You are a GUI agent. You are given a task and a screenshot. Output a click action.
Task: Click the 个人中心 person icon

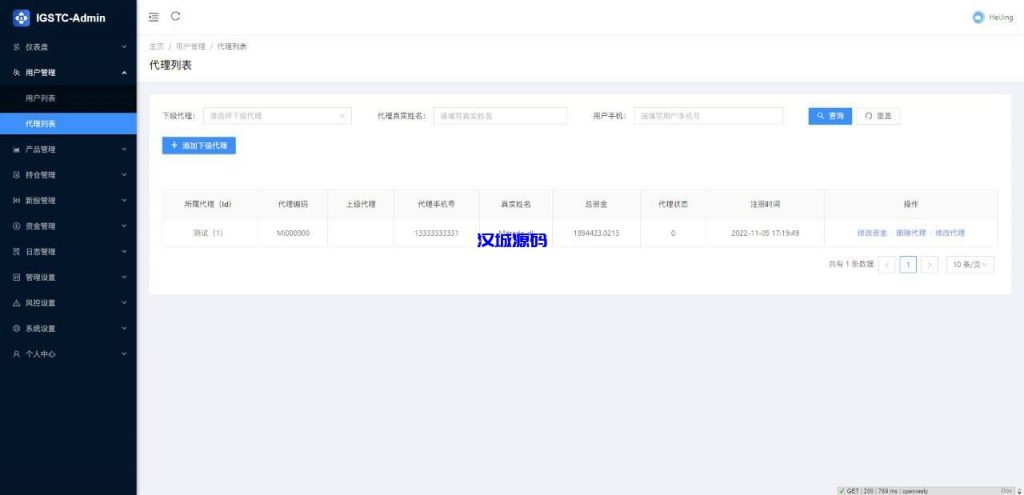click(17, 354)
